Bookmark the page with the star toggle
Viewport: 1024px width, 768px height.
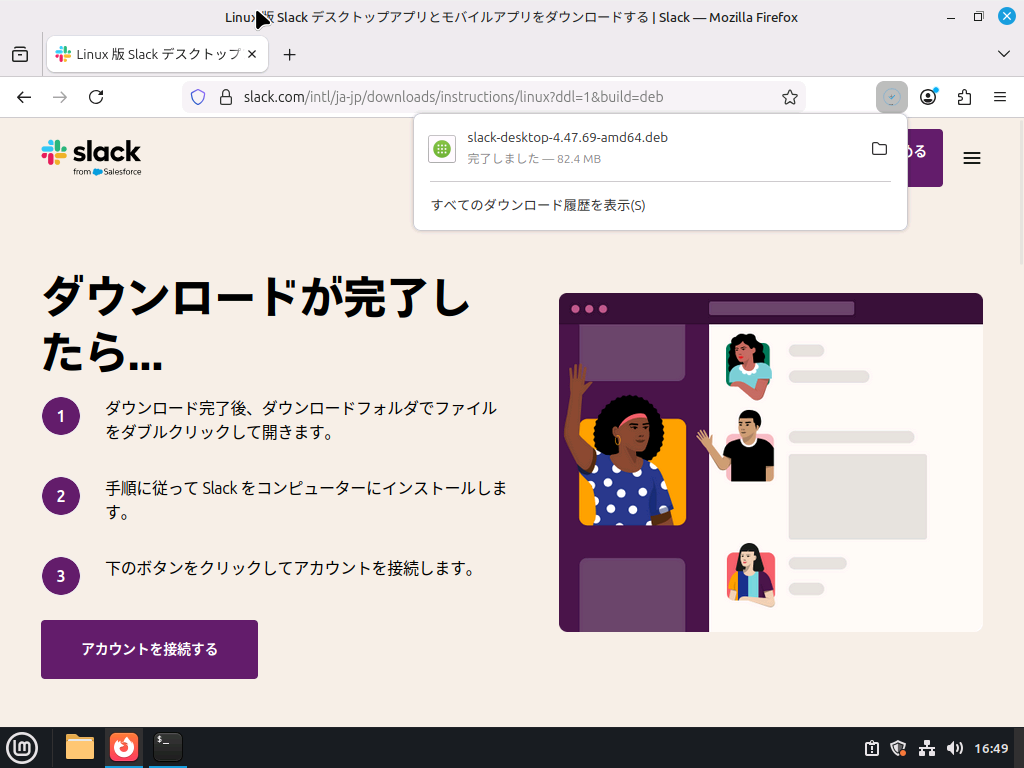tap(789, 97)
